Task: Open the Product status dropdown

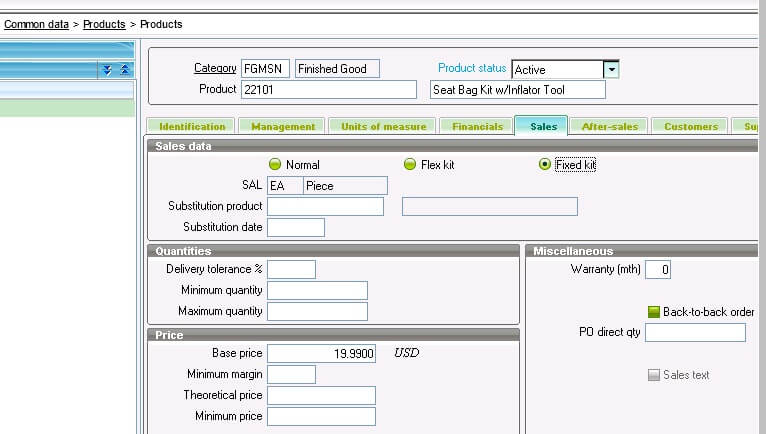Action: click(x=611, y=69)
